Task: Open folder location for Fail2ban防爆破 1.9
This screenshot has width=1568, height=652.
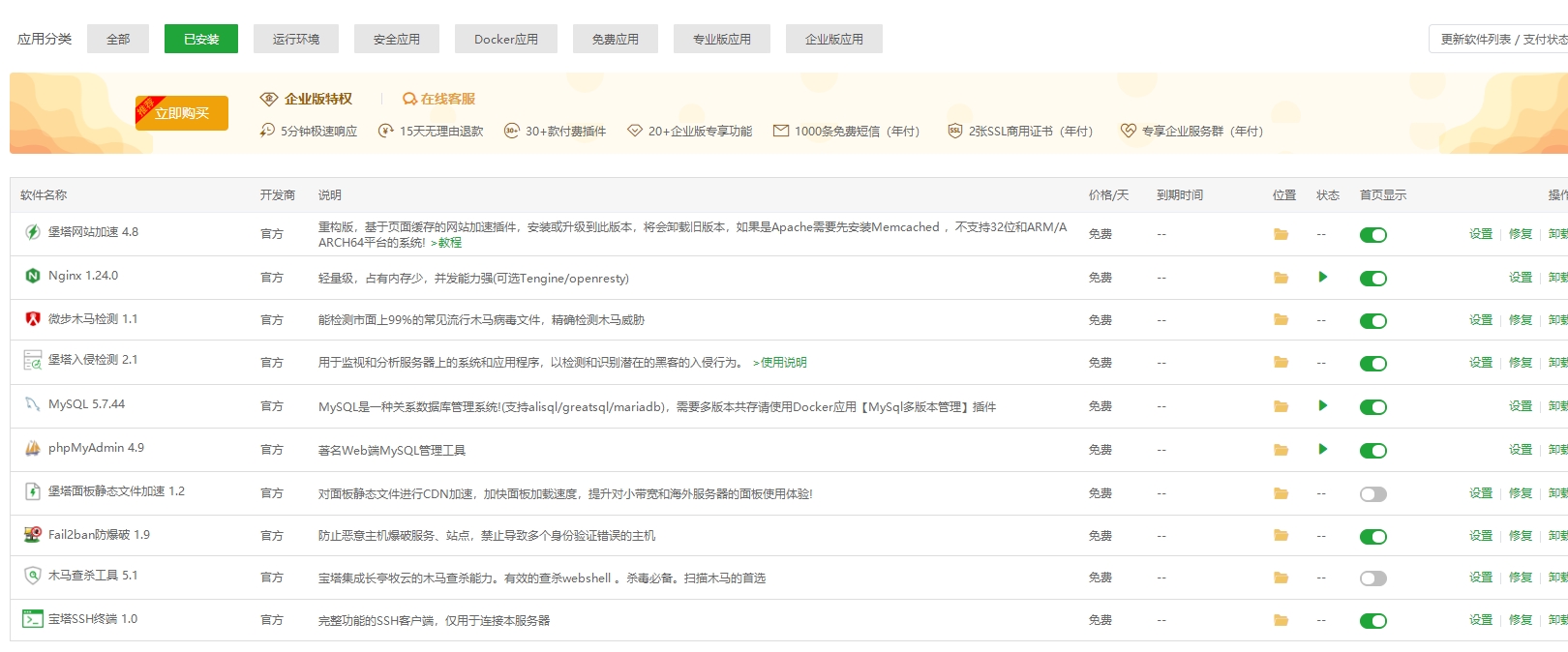Action: [1281, 535]
